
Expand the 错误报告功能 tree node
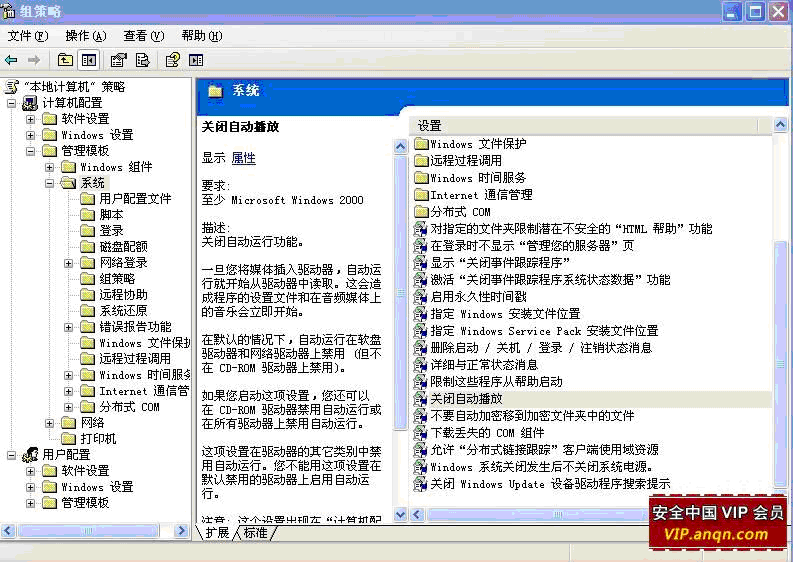pyautogui.click(x=68, y=327)
